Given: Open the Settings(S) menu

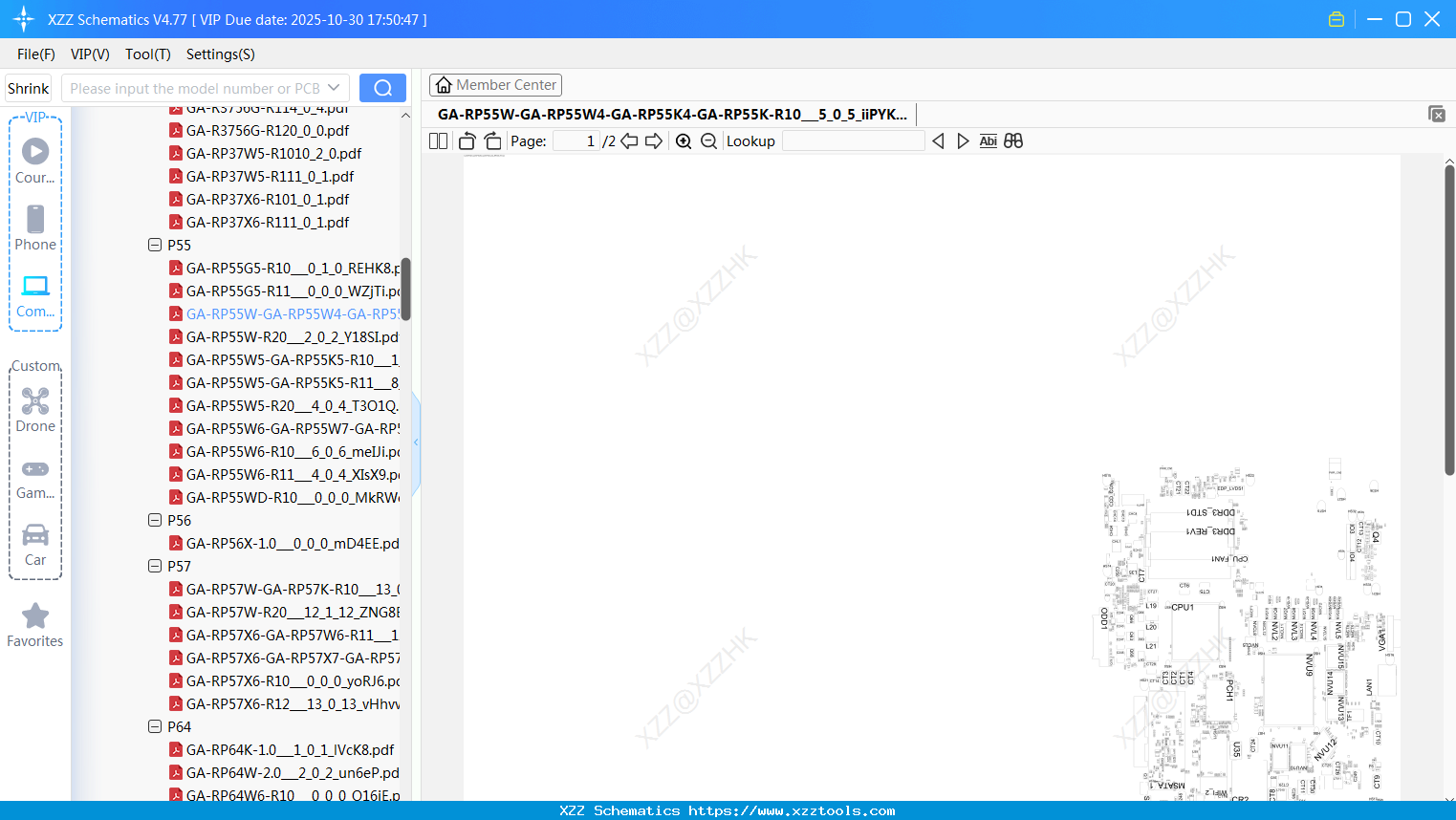Looking at the screenshot, I should coord(221,54).
